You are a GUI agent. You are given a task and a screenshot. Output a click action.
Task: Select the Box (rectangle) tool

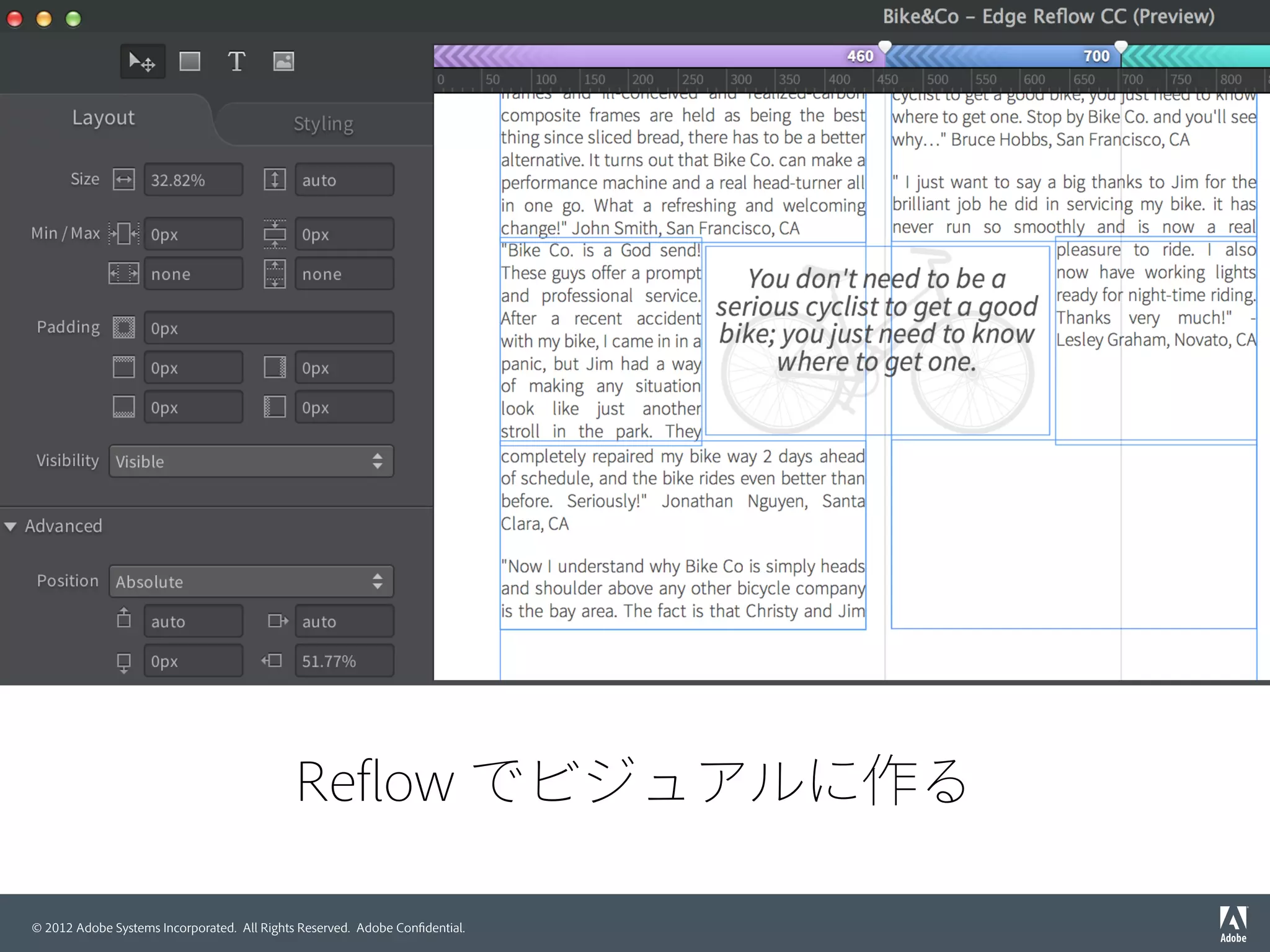tap(190, 61)
